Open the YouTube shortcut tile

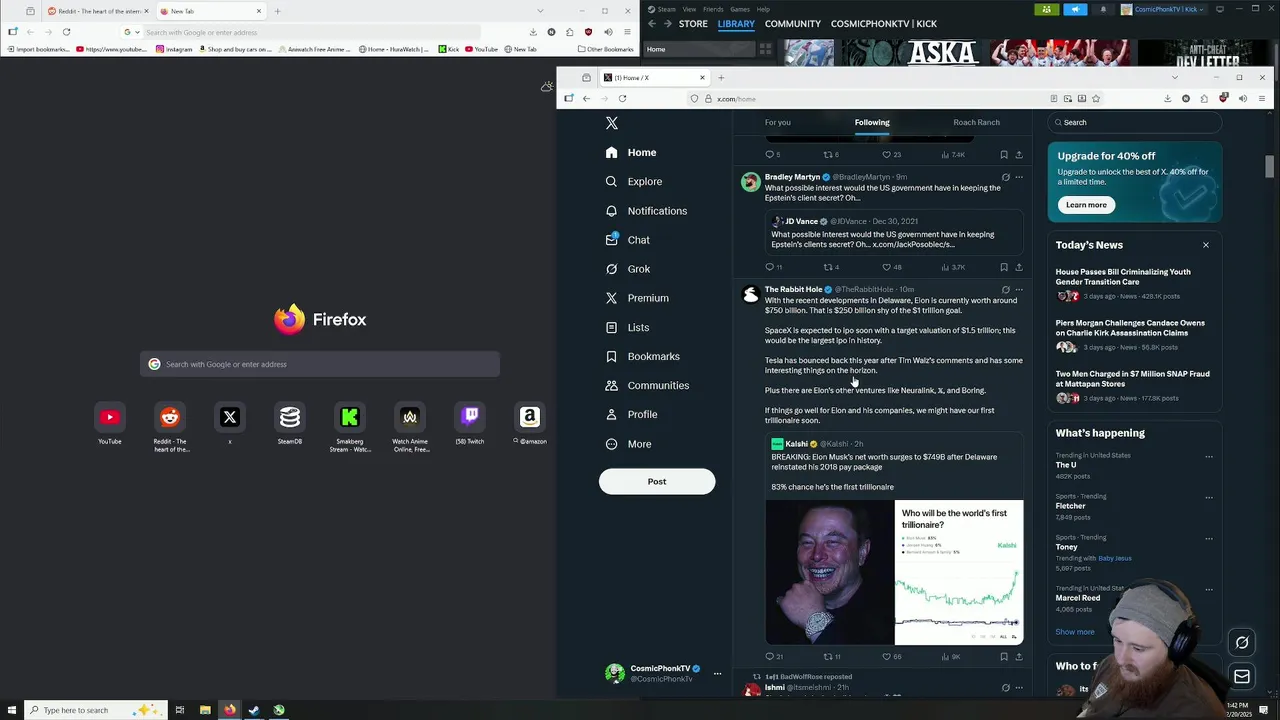coord(110,423)
